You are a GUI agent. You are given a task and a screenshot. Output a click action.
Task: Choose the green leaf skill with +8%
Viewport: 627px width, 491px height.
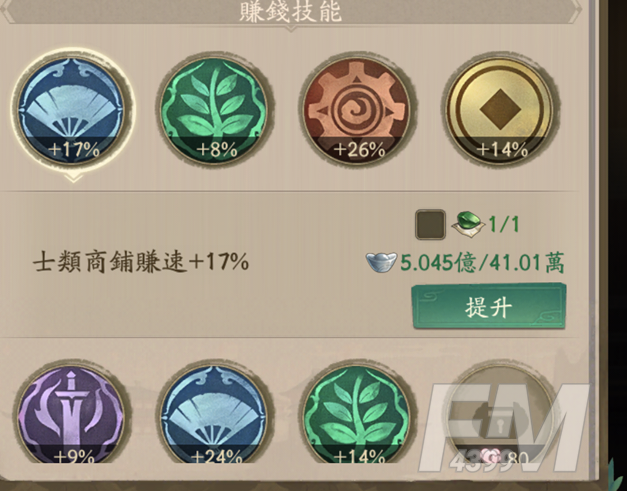[214, 111]
